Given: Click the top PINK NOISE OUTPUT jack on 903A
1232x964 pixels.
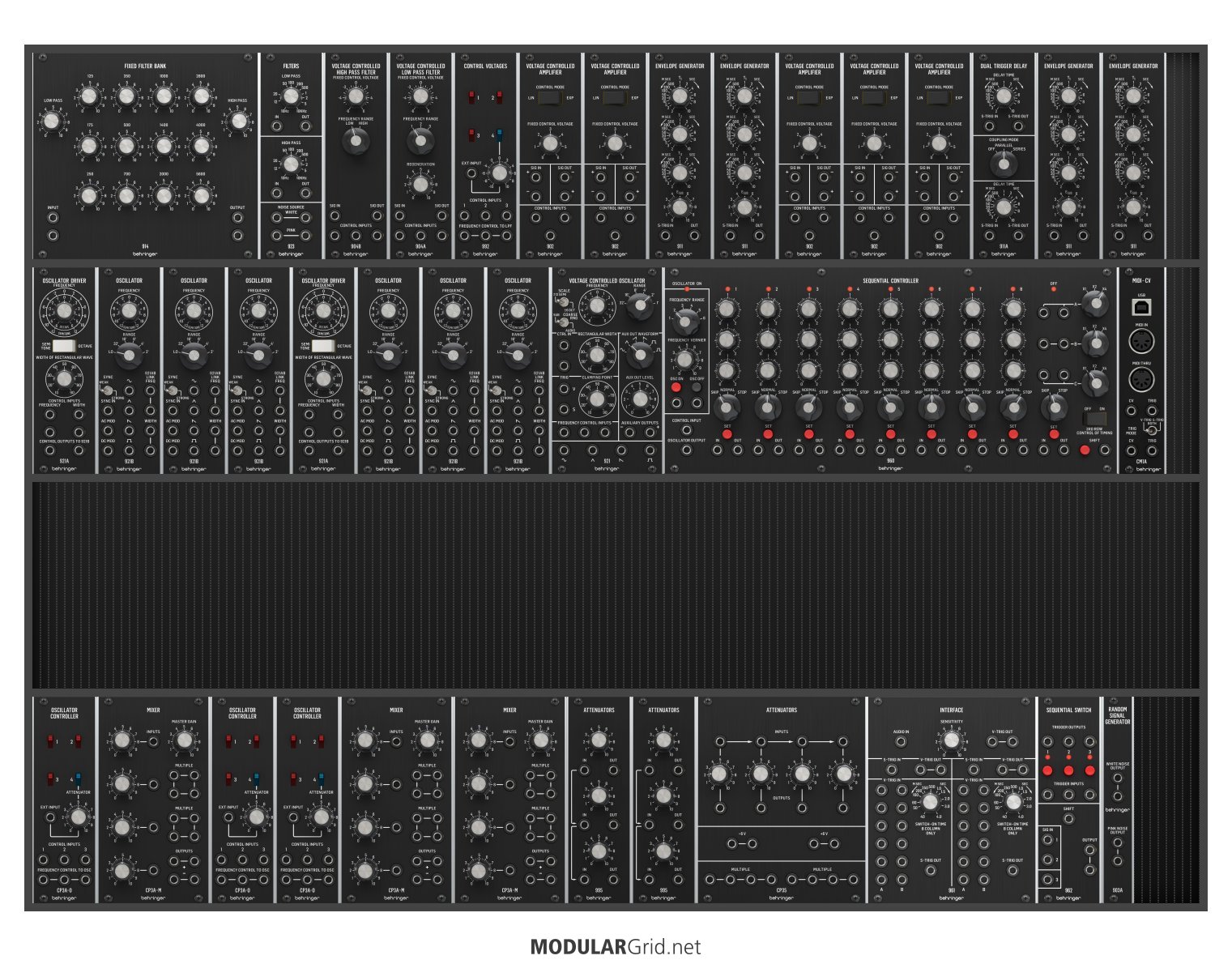Looking at the screenshot, I should (1118, 843).
